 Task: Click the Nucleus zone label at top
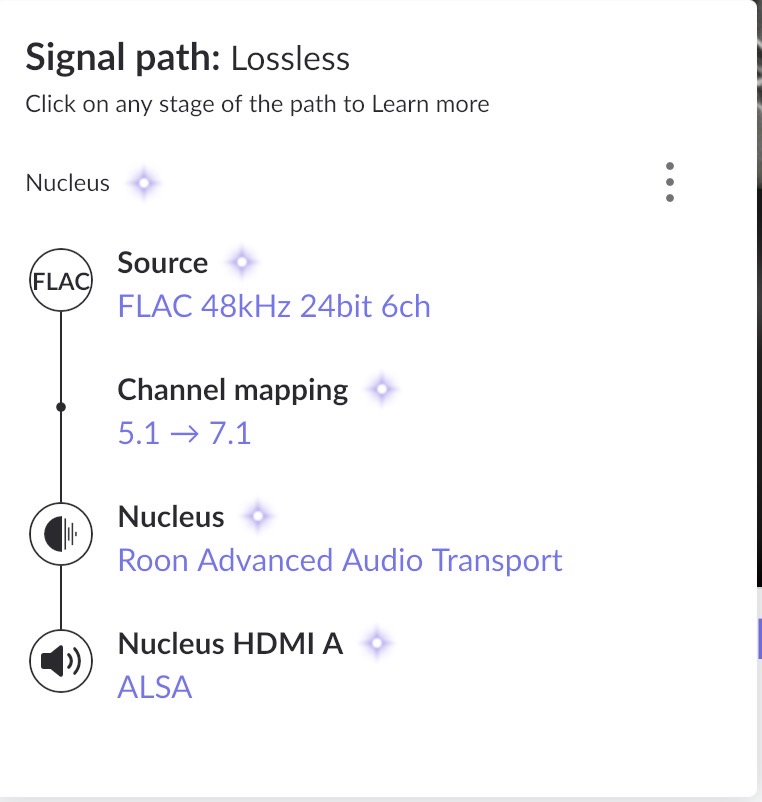[67, 184]
